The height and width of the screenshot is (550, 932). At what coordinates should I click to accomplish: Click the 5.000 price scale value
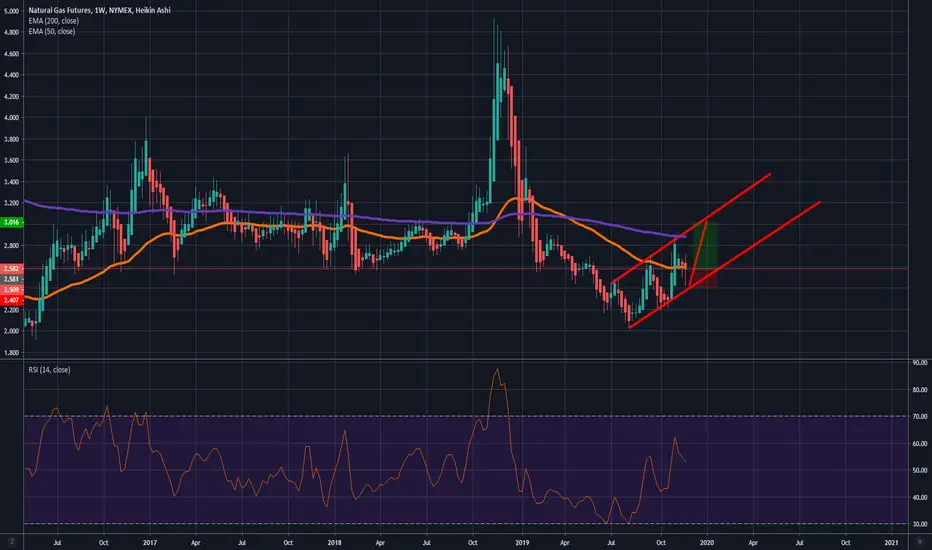tap(11, 11)
